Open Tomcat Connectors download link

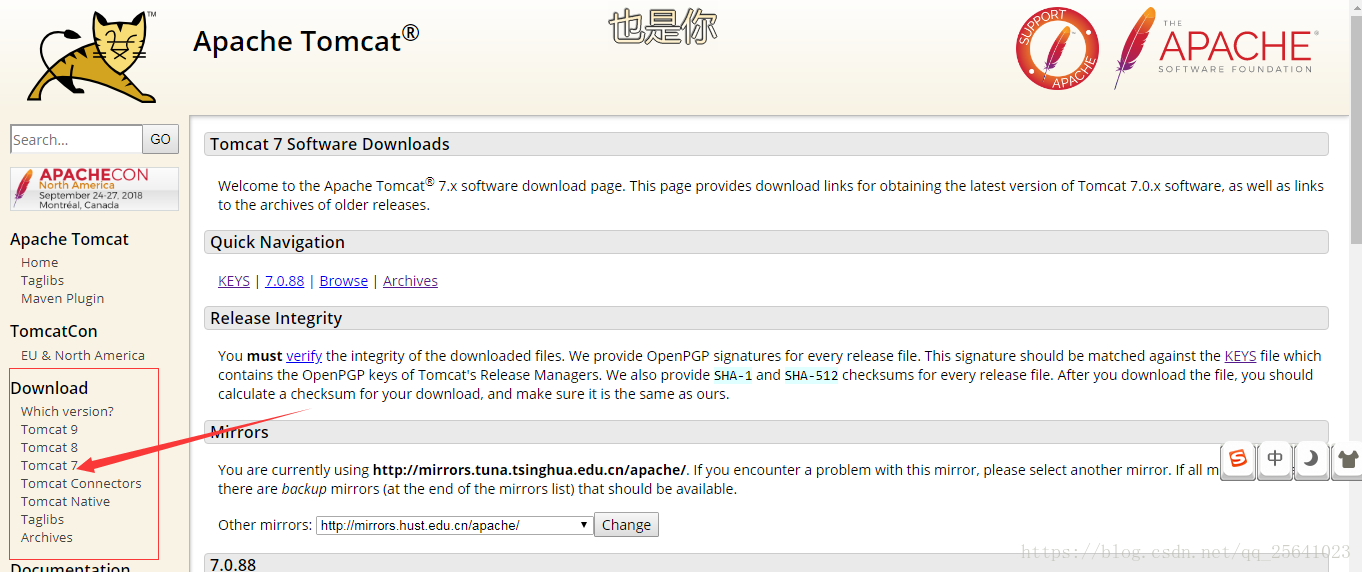tap(81, 483)
